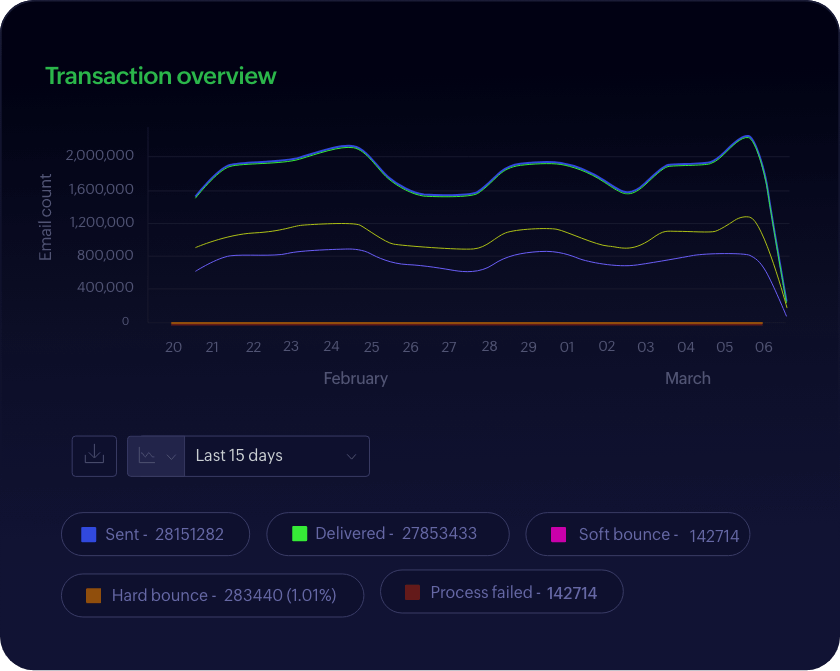This screenshot has width=840, height=671.
Task: Click the arrow inside the date range box
Action: [351, 456]
